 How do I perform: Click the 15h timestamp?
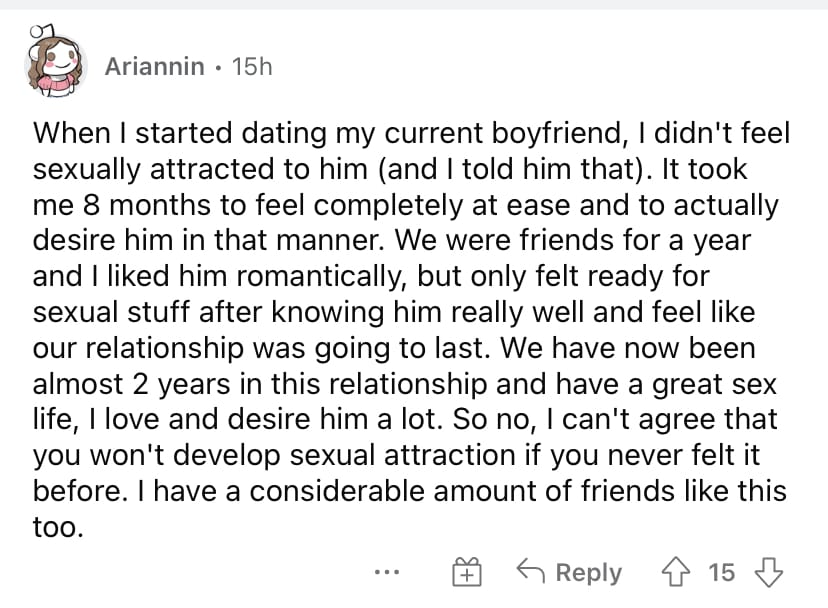[252, 67]
